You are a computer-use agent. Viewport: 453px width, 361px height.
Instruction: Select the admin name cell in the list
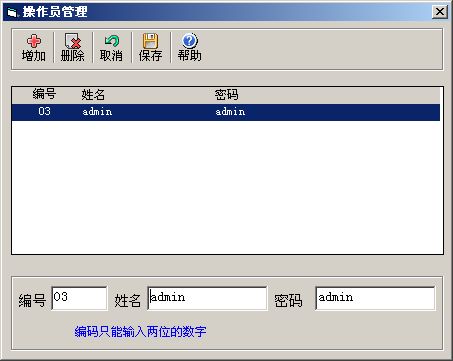point(97,112)
